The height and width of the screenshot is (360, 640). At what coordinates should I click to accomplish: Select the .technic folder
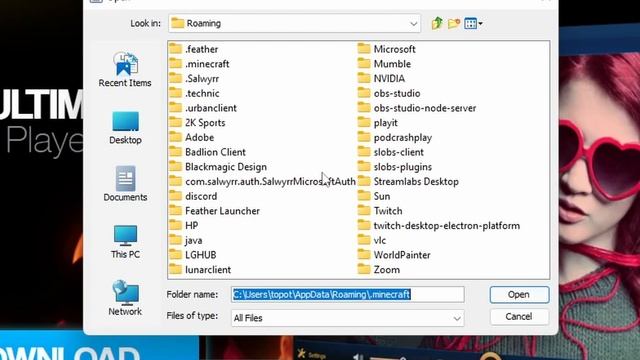click(x=194, y=93)
